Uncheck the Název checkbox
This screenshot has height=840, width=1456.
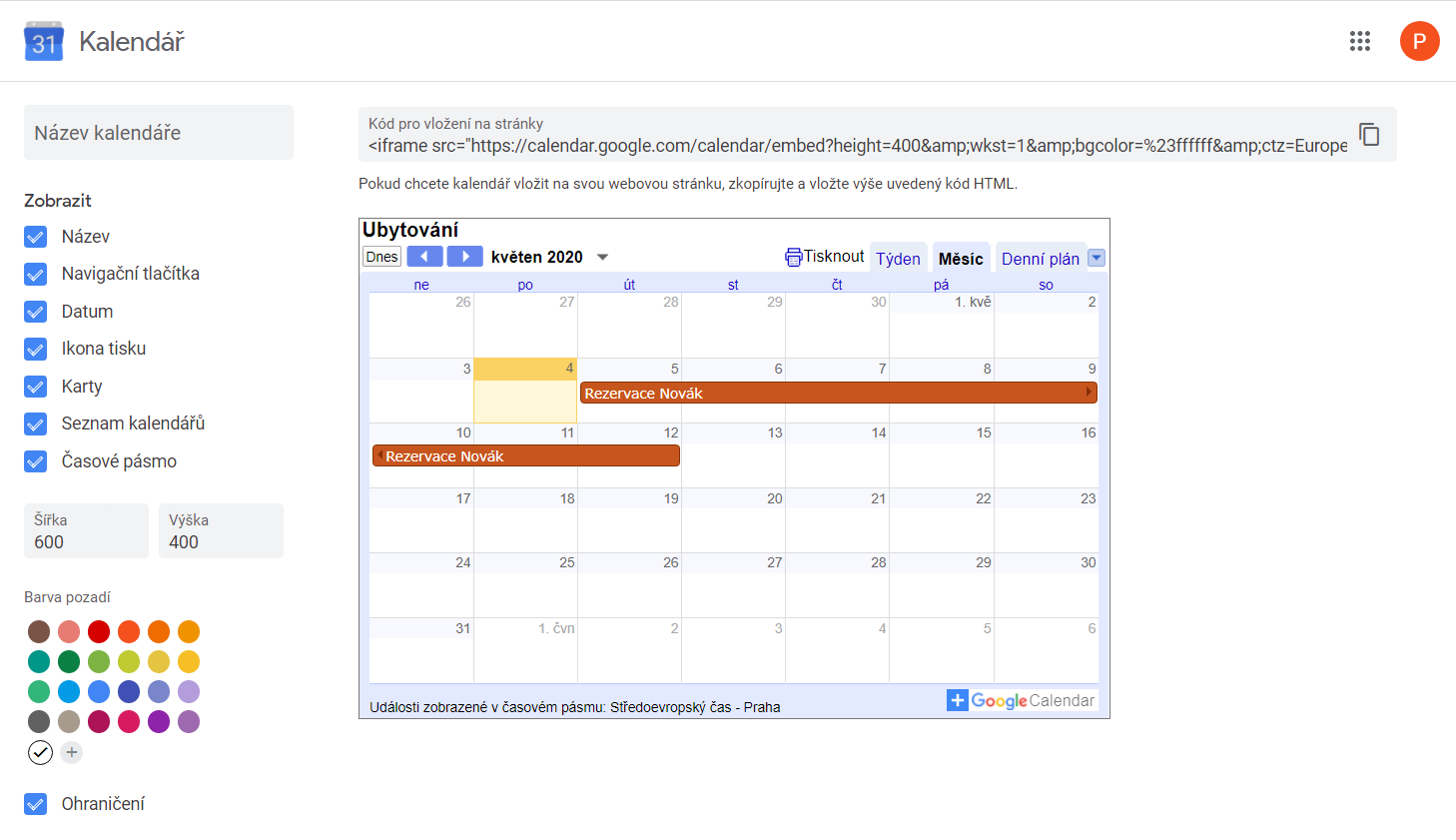click(x=36, y=237)
